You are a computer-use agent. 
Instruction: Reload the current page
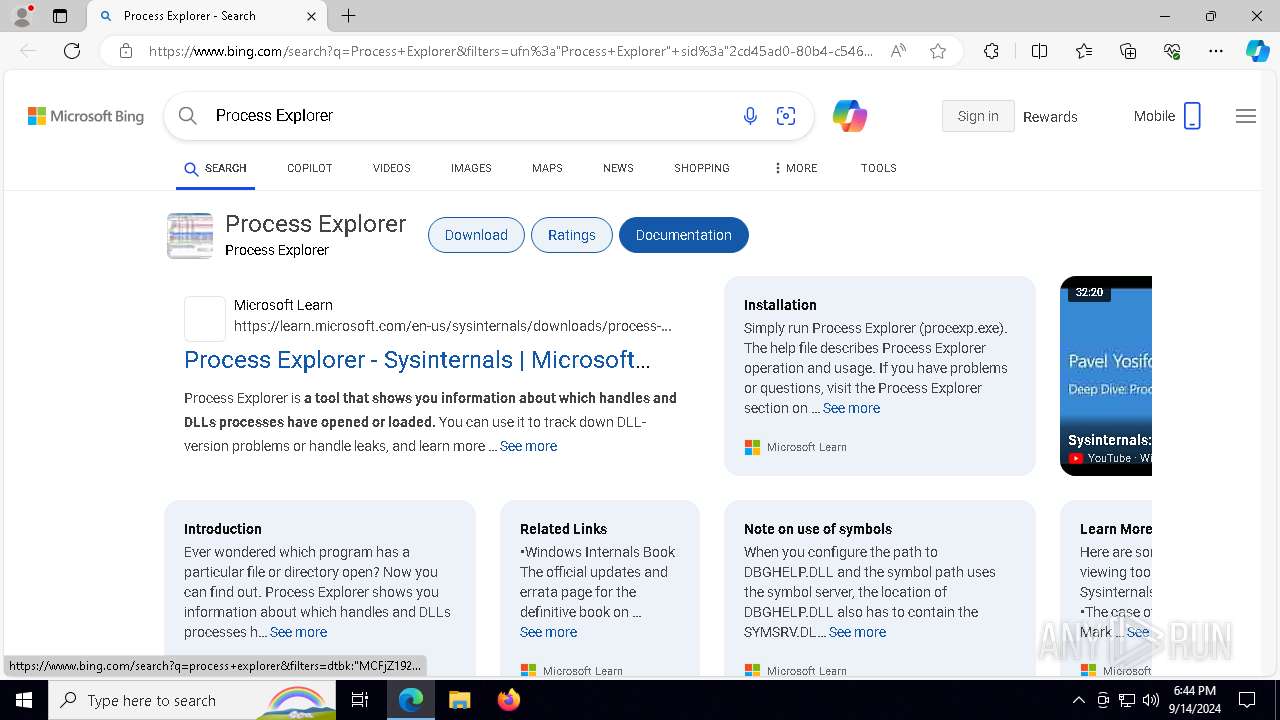pyautogui.click(x=72, y=51)
